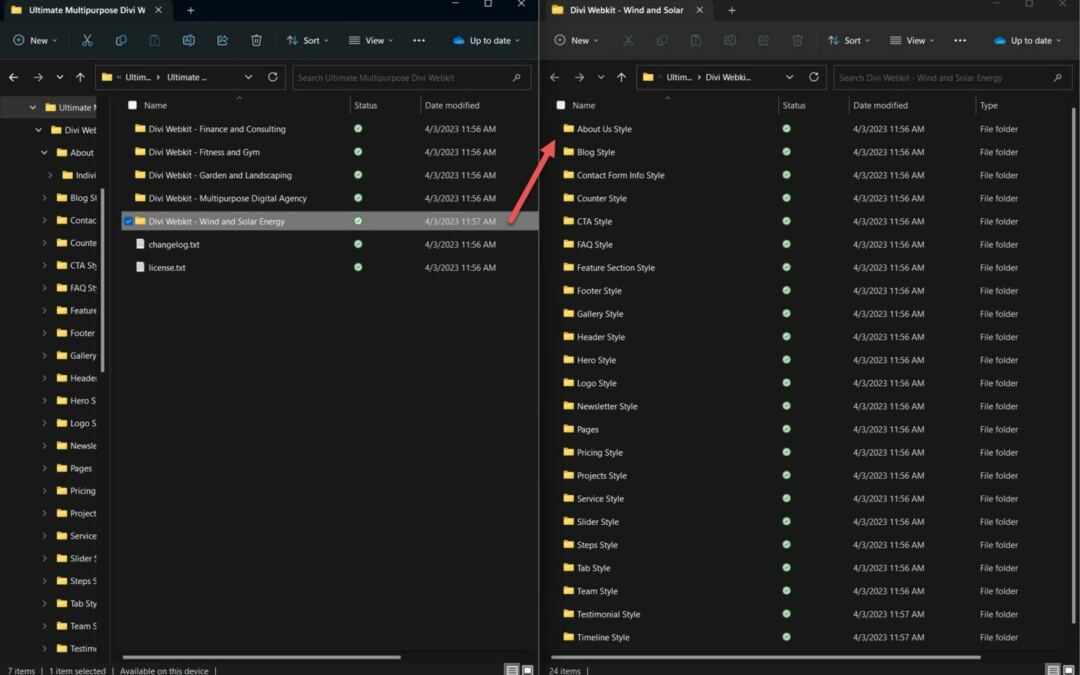
Task: Switch to Ultimate Multipurpose Divi Webkit tab
Action: (x=80, y=10)
